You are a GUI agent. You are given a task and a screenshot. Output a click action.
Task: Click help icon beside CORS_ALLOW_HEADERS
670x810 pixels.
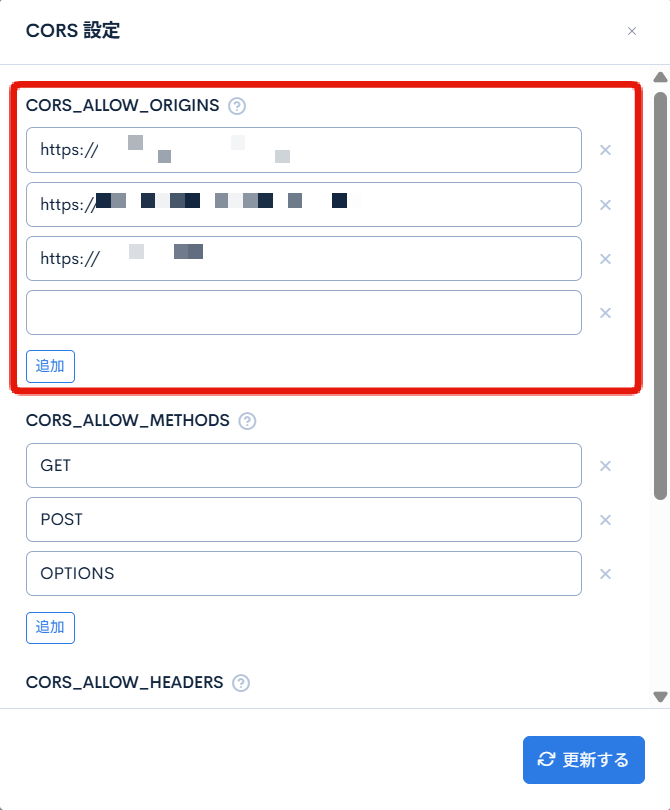point(240,683)
